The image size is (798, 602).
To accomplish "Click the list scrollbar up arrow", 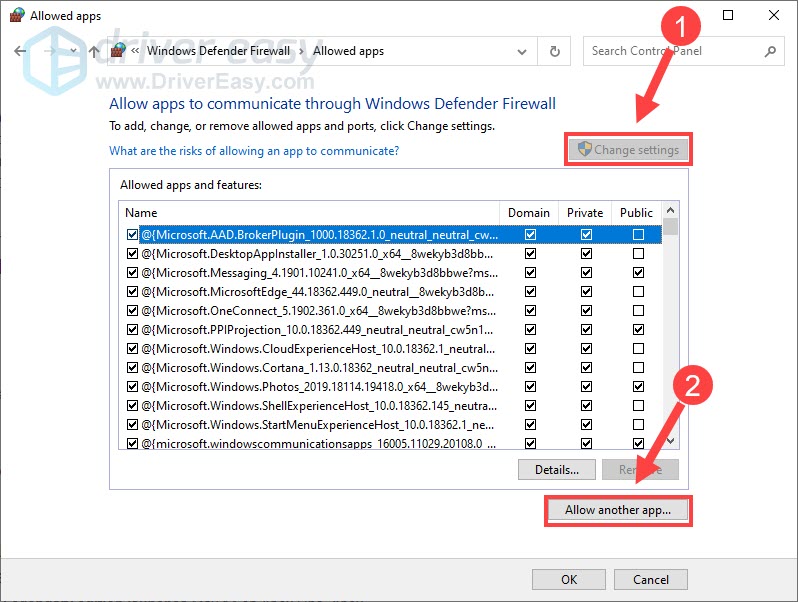I will 670,210.
